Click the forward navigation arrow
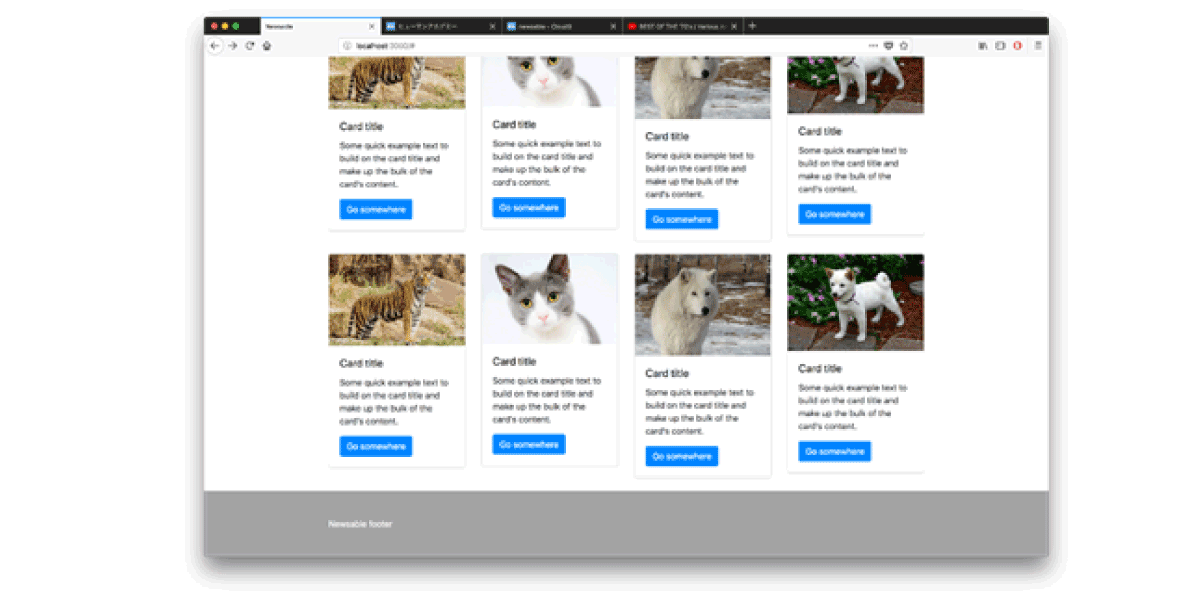Viewport: 1200px width, 600px height. pos(233,46)
